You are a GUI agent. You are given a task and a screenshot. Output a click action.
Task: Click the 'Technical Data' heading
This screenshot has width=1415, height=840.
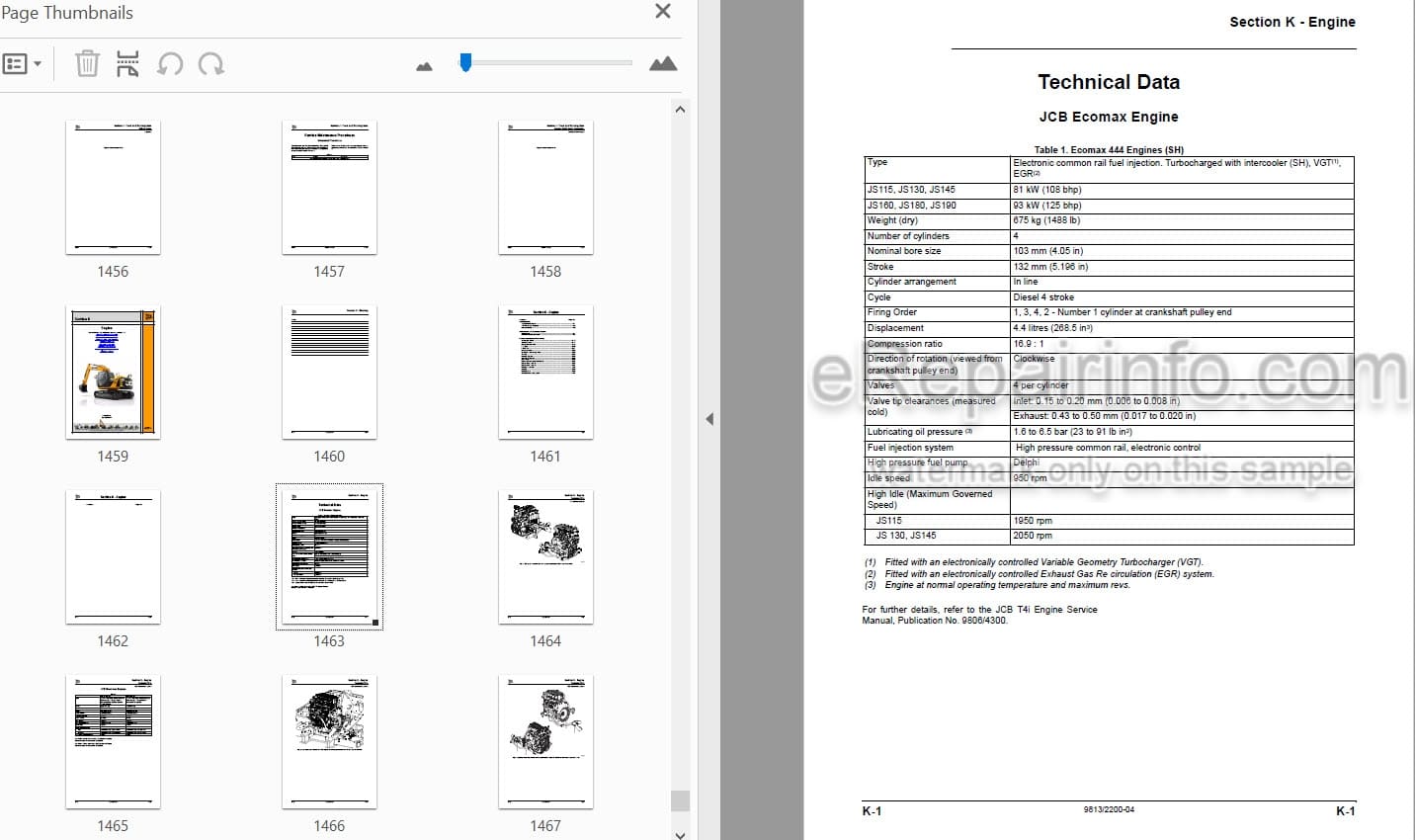(1109, 82)
